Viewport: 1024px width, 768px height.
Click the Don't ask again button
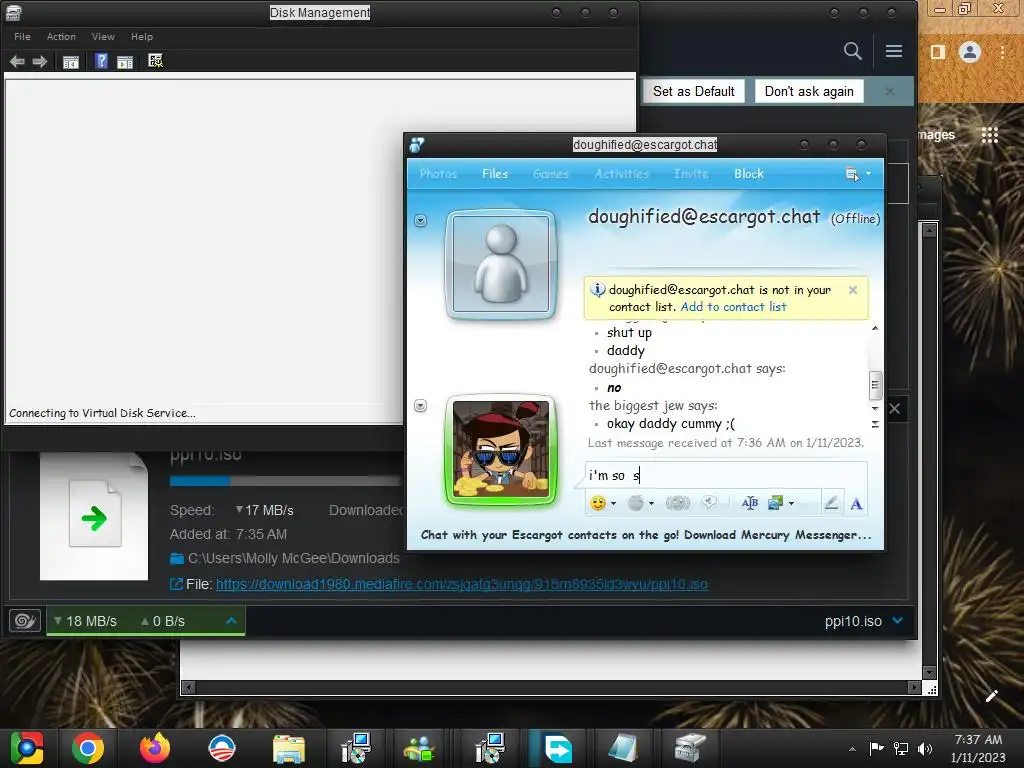tap(809, 91)
